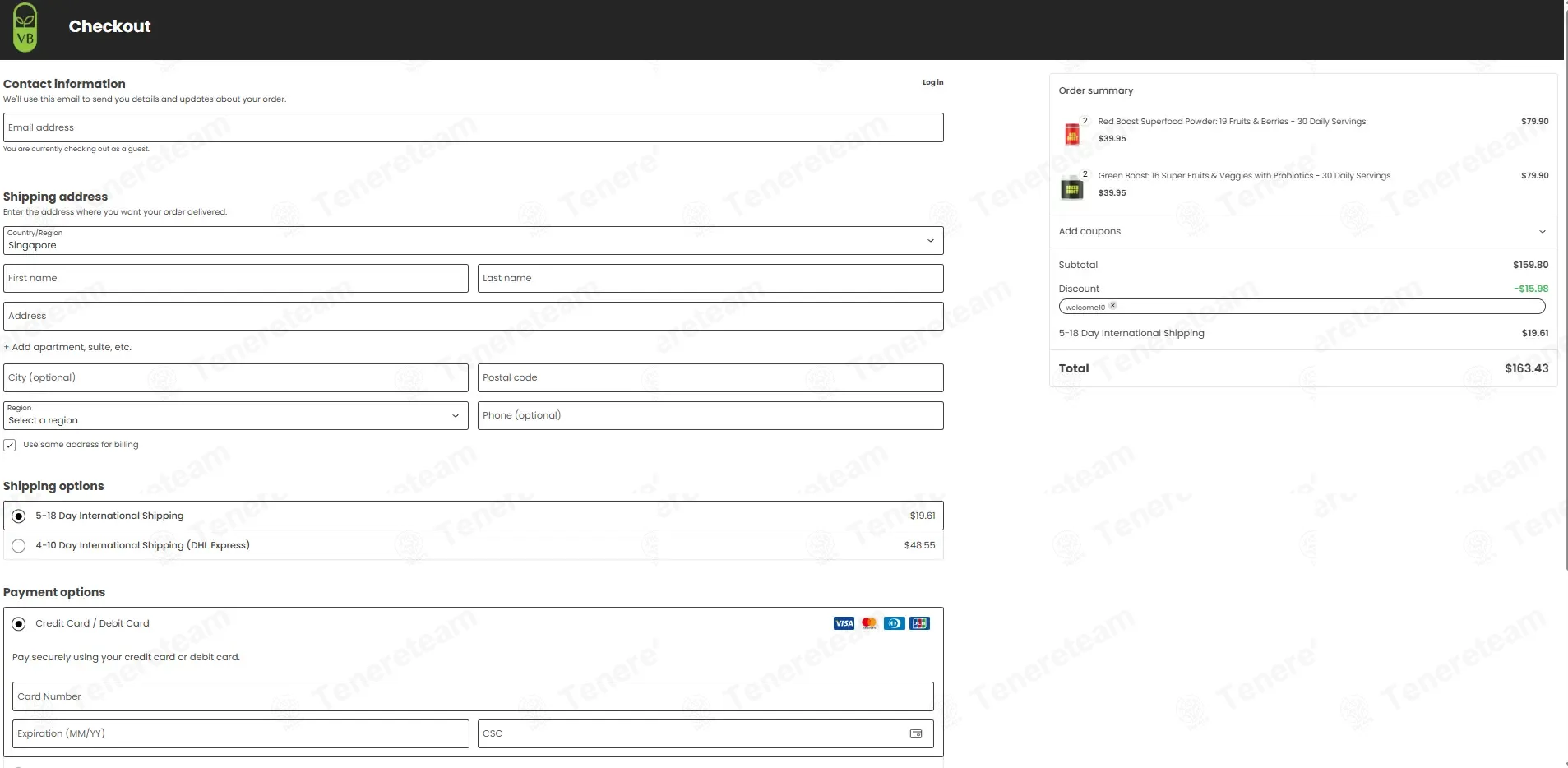This screenshot has height=768, width=1568.
Task: Focus the CSC field
Action: (x=705, y=733)
